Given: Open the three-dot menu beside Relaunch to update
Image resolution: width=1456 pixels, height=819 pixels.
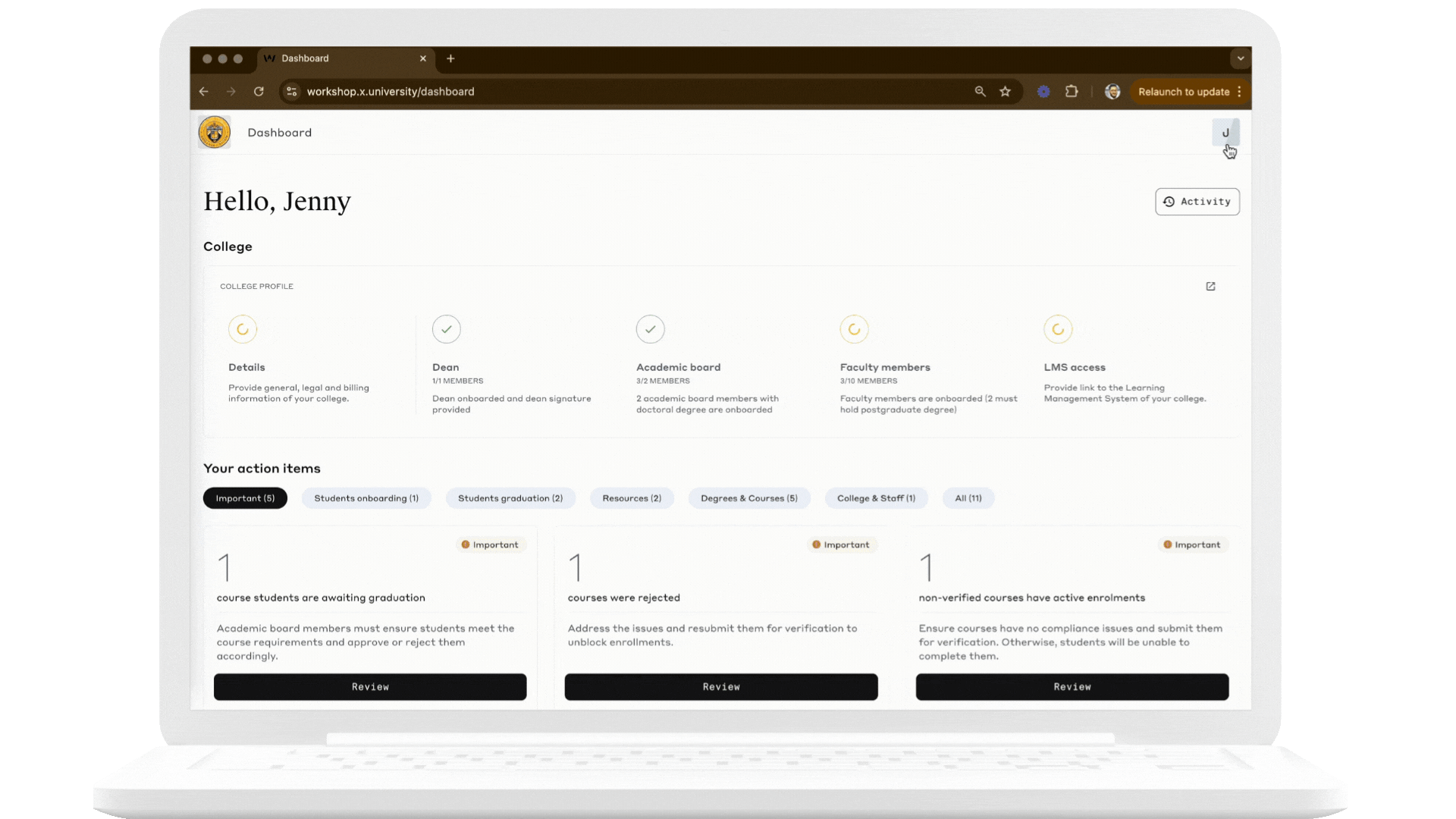Looking at the screenshot, I should click(x=1241, y=91).
